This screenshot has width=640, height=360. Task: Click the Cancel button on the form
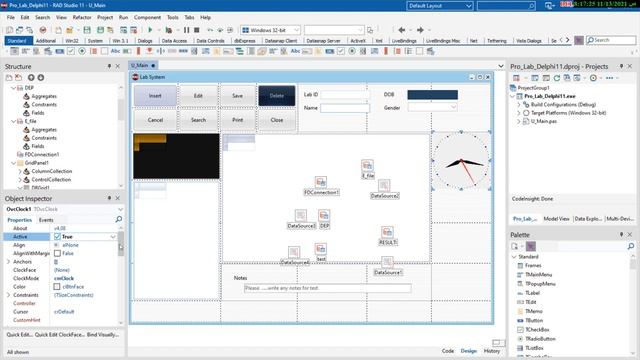(x=155, y=120)
